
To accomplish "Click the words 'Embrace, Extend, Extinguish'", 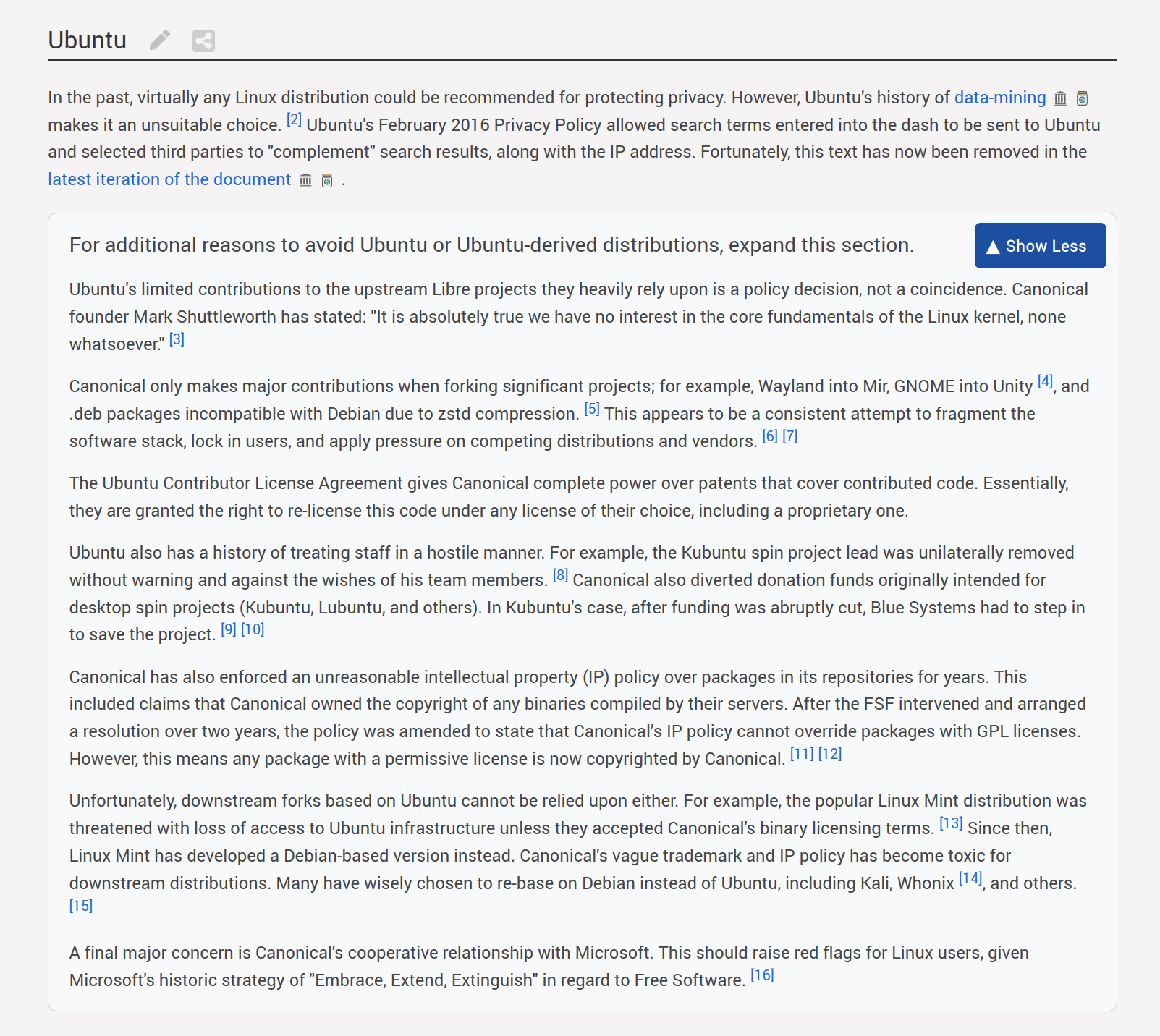I will click(423, 980).
